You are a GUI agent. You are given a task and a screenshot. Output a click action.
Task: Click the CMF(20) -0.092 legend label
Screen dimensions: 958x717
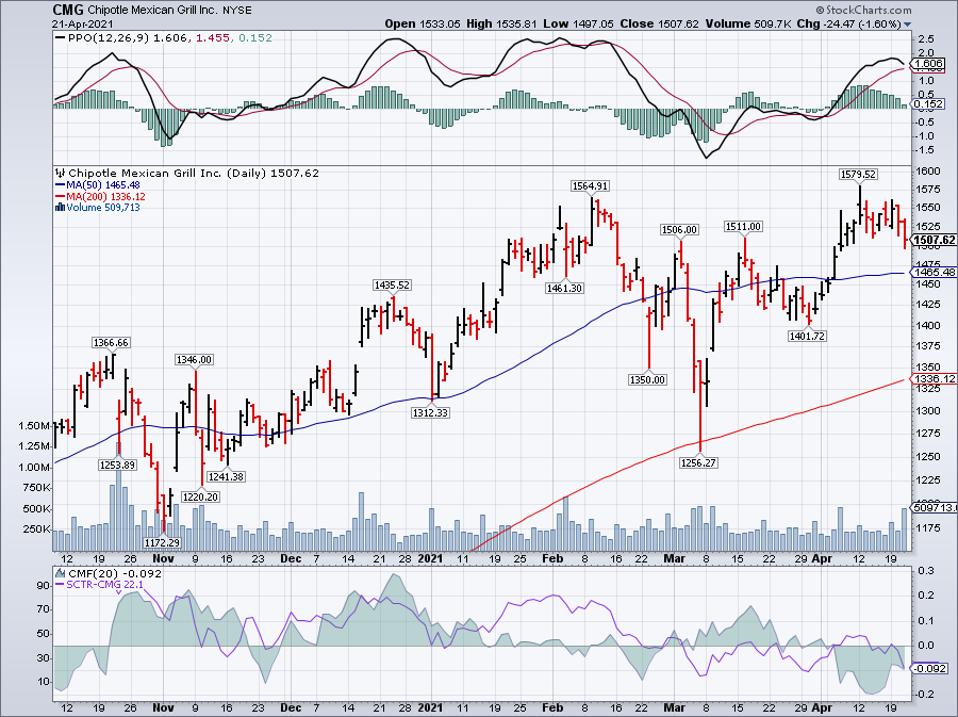[x=115, y=574]
